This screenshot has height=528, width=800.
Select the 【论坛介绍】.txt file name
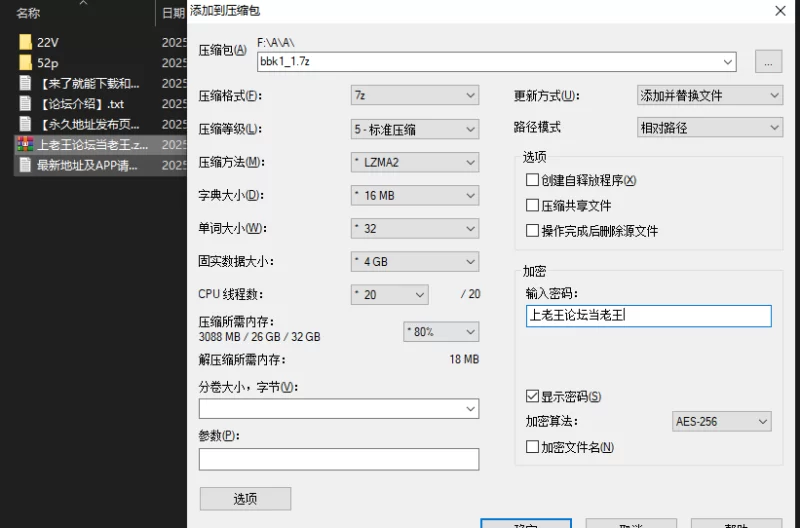[81, 104]
